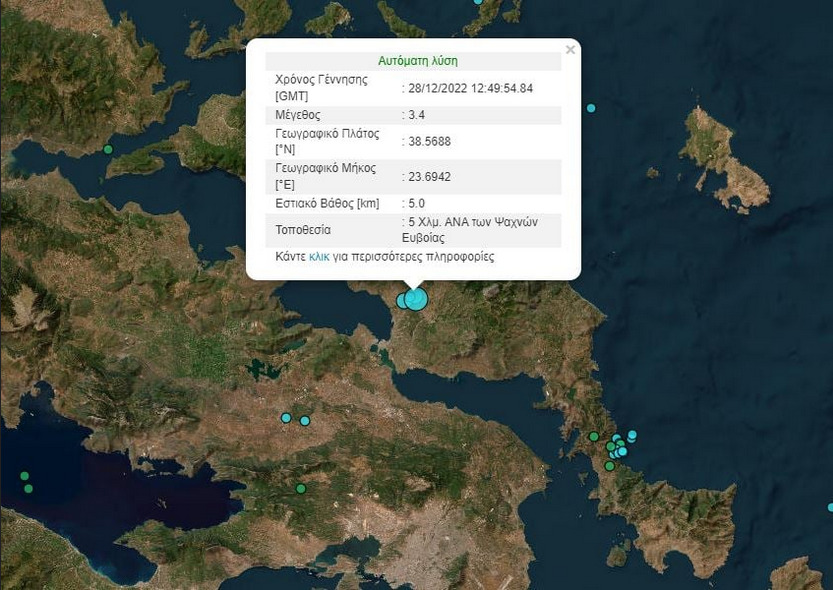The height and width of the screenshot is (590, 833).
Task: Select the right marker of the cyan pair below the popup
Action: (305, 421)
